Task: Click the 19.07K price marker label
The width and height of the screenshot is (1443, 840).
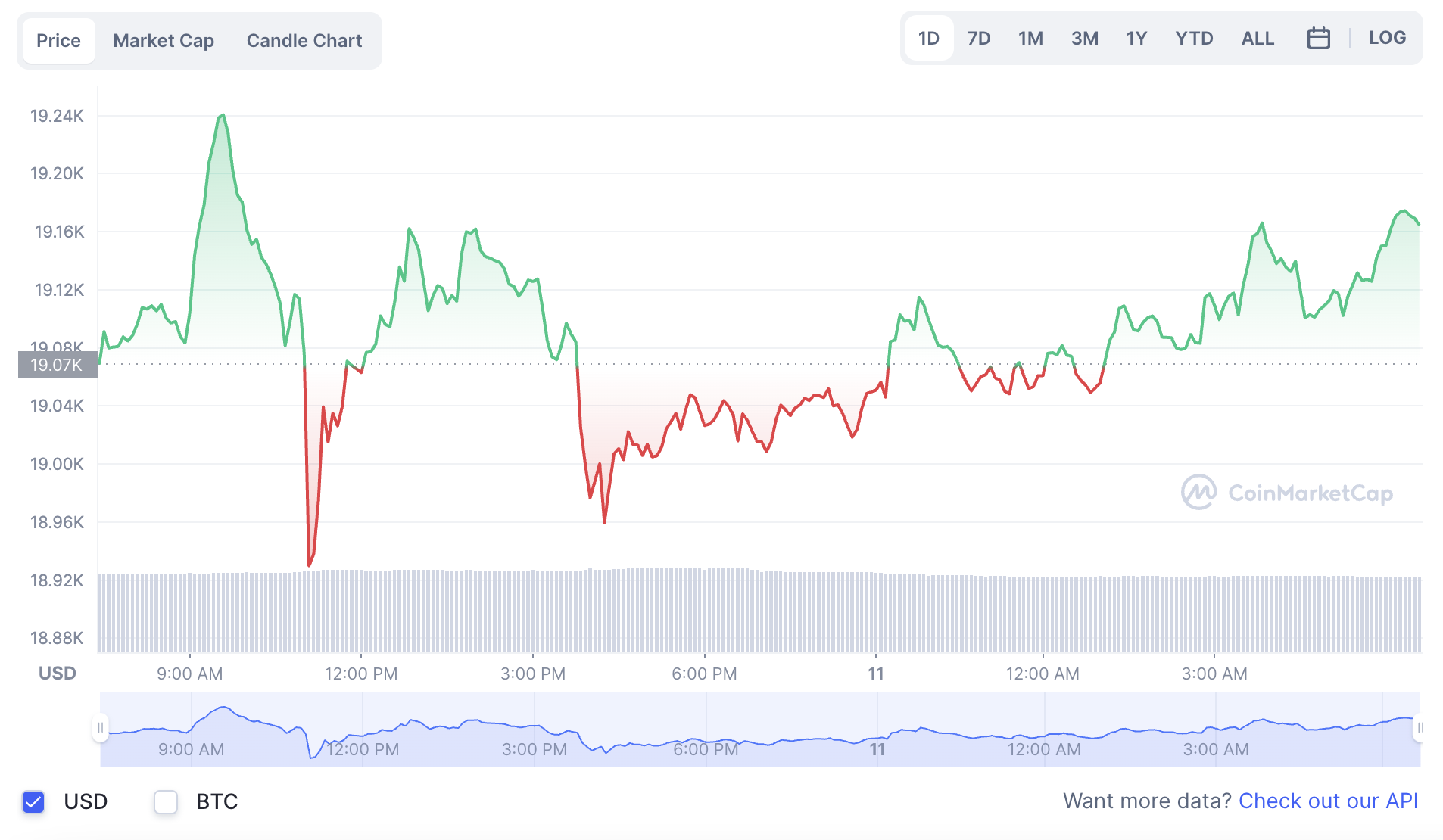Action: pyautogui.click(x=58, y=365)
